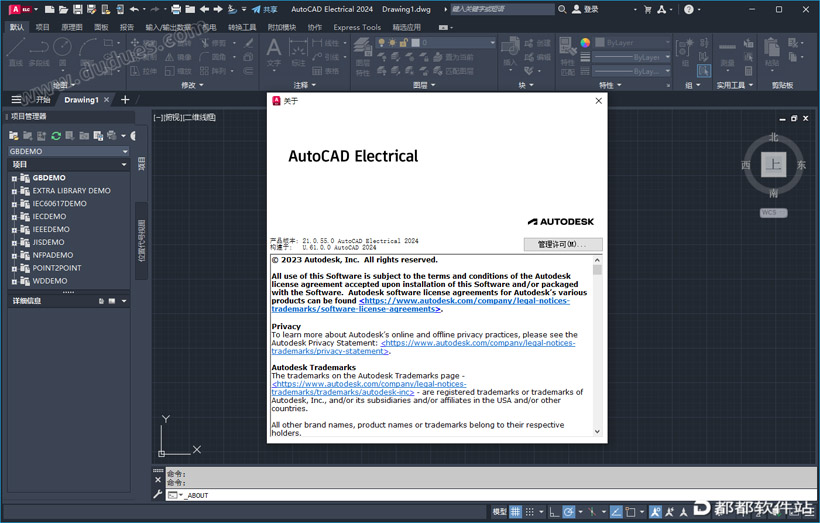Click the search magnifier icon

click(x=562, y=9)
